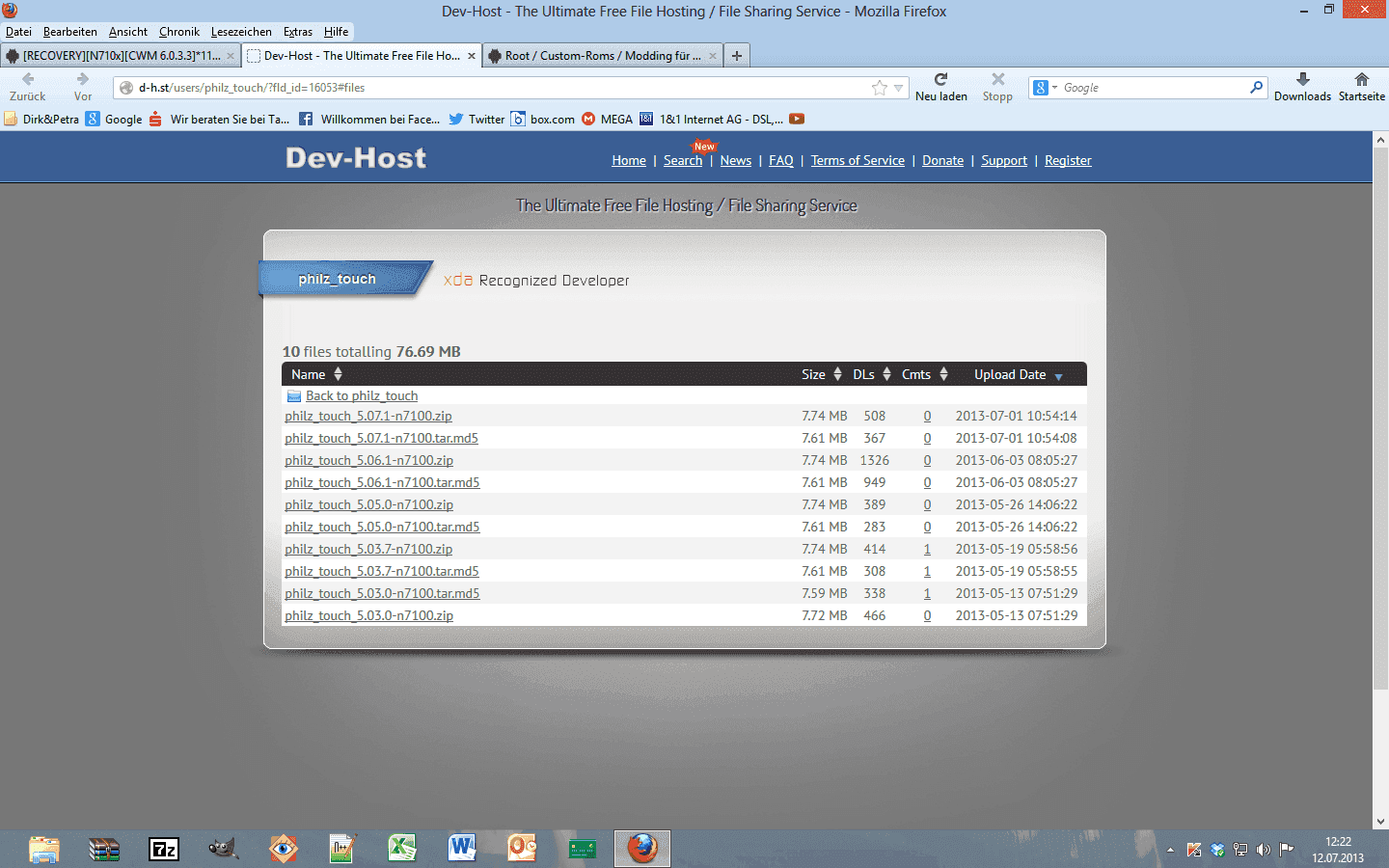This screenshot has width=1389, height=868.
Task: Sort files by Upload Date arrow
Action: tap(1059, 376)
